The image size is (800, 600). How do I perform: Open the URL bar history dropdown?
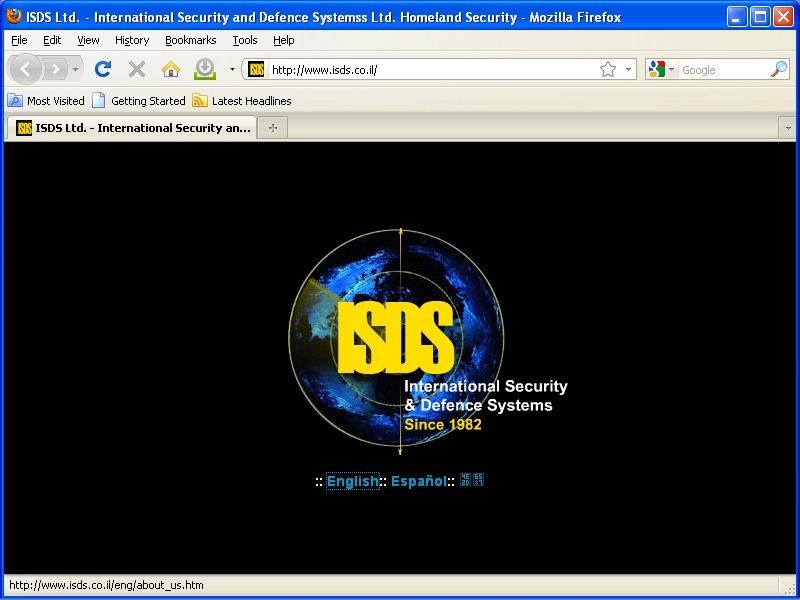click(x=629, y=69)
